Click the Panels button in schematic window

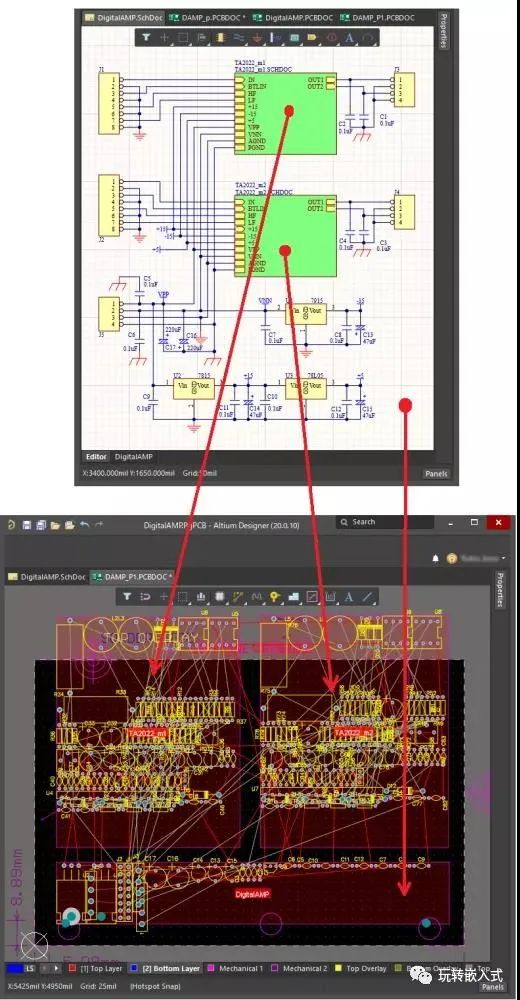pos(436,474)
